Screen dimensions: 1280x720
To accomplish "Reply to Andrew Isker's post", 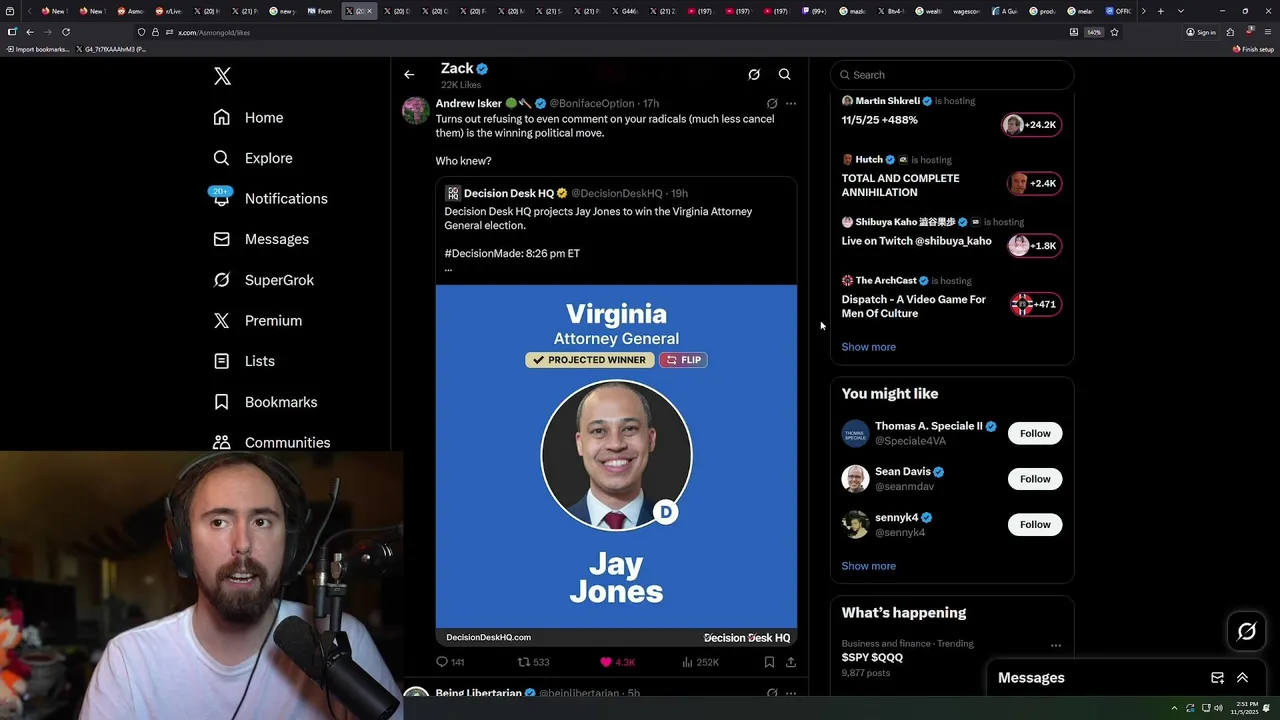I will pos(450,662).
